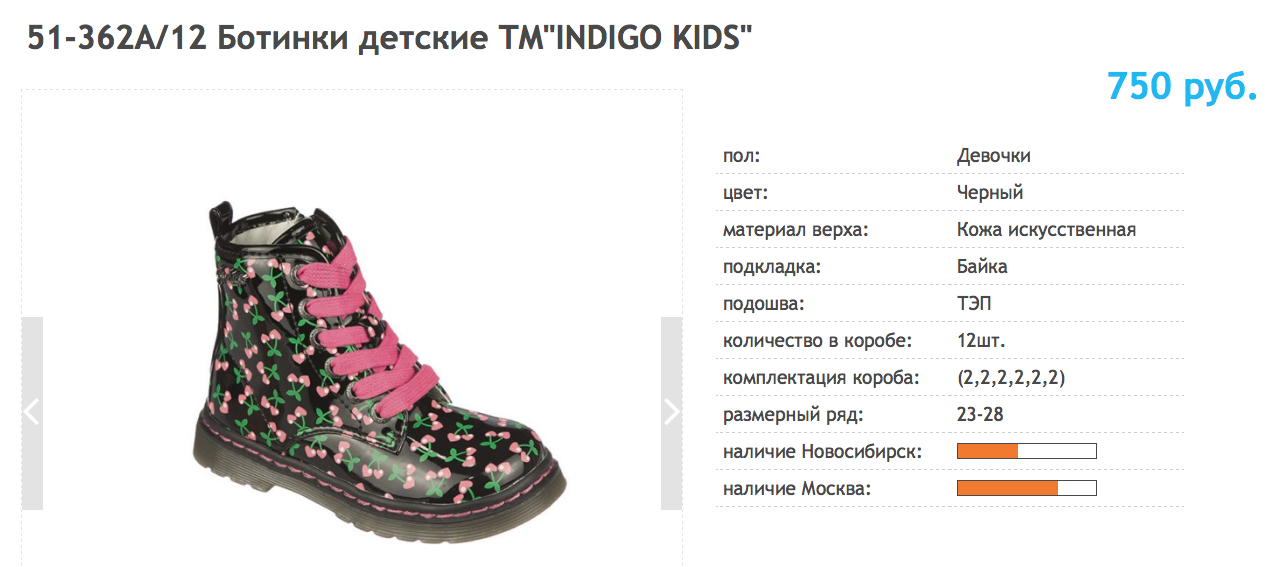Click the "Кожа искусственная" material value

pos(1046,230)
